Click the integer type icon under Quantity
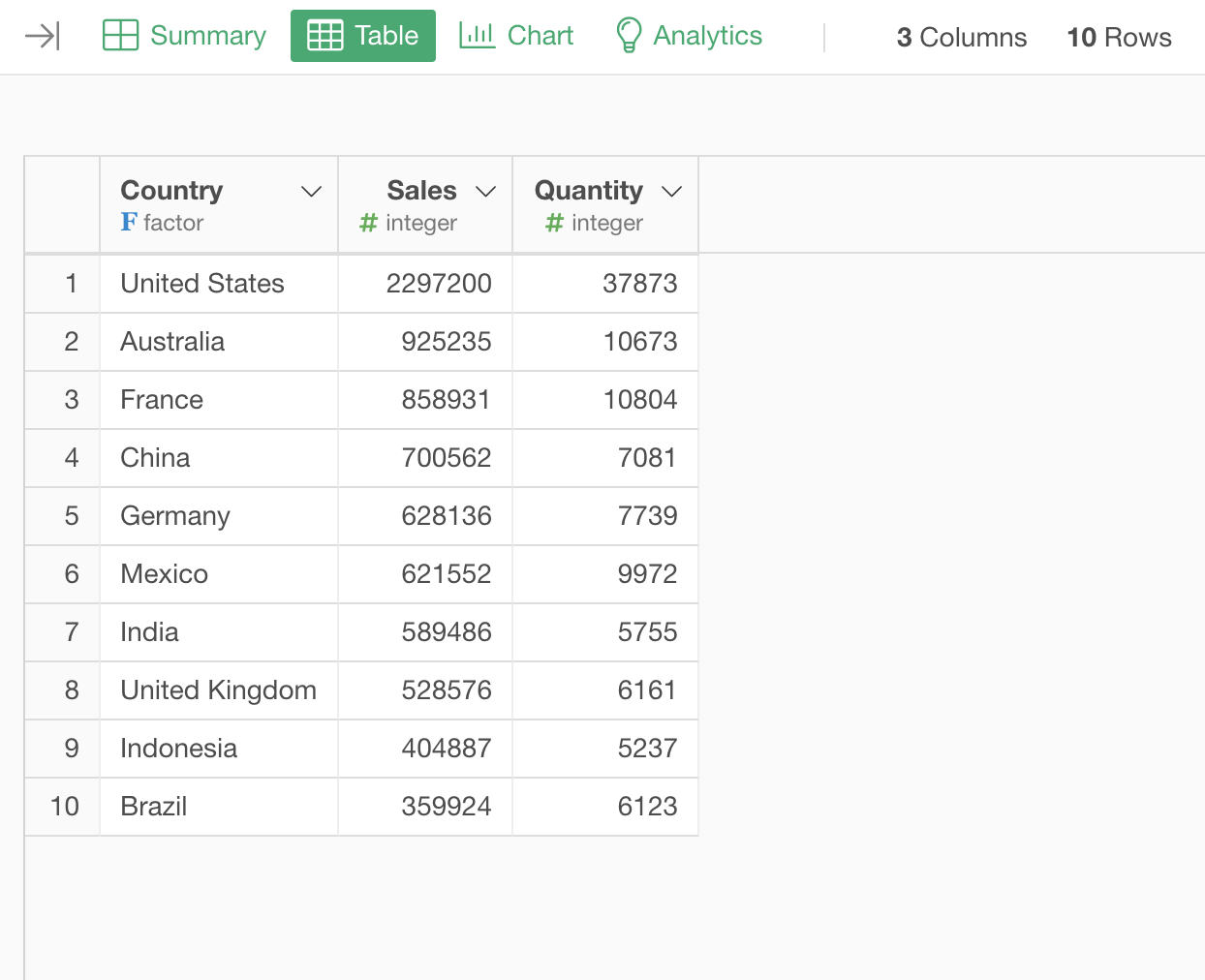This screenshot has width=1205, height=980. click(552, 223)
